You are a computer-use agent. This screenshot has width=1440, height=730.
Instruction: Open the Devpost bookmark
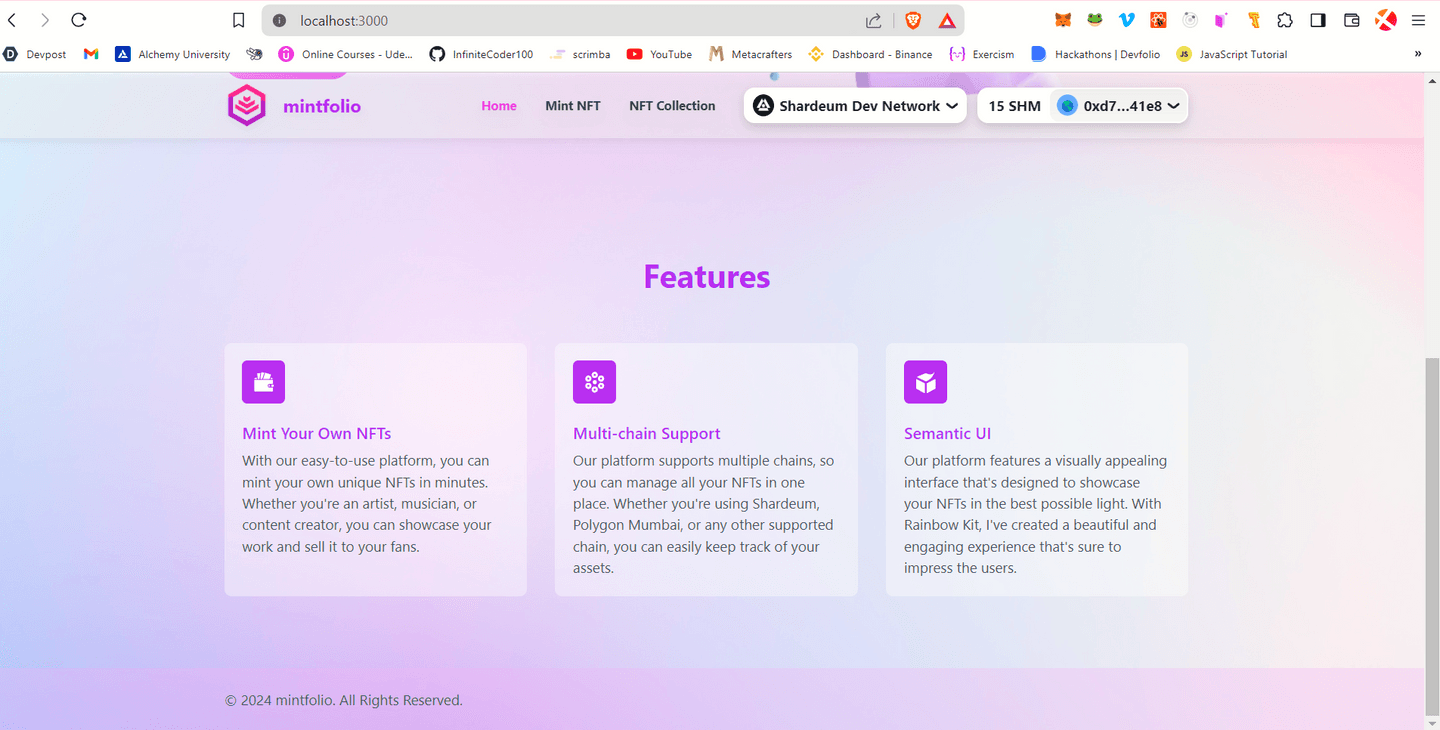click(35, 54)
